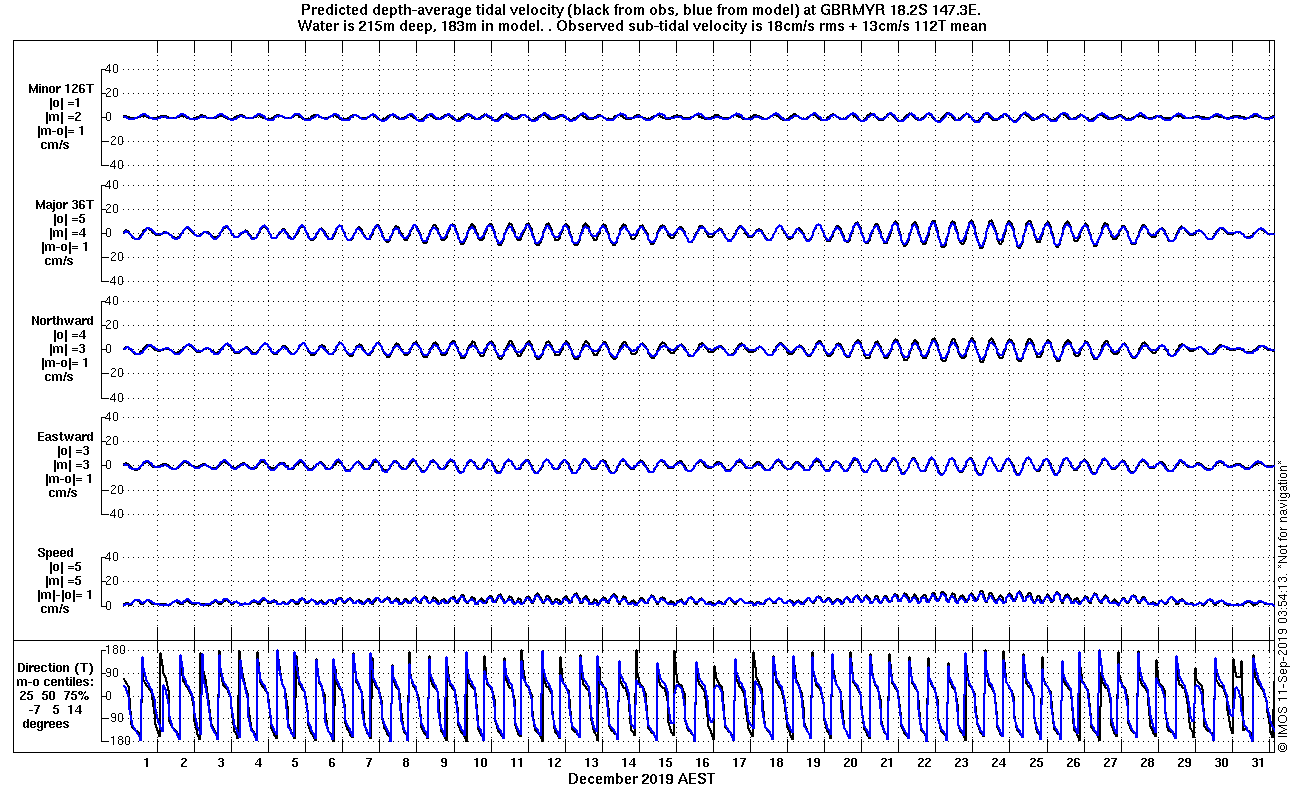Click the 'Direction (T)' panel label

58,668
